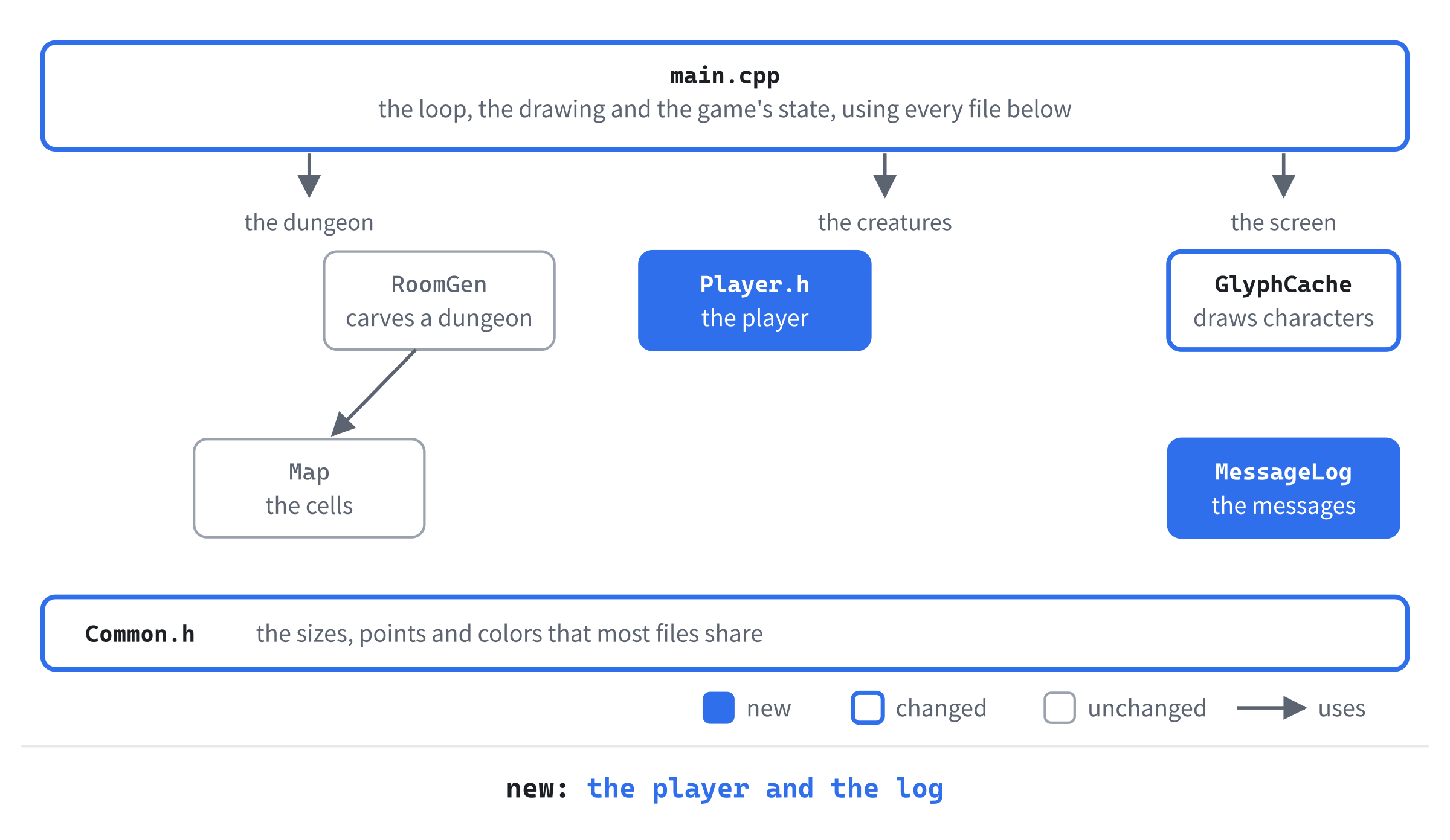Viewport: 1450px width, 840px height.
Task: Click the arrow above 'the dungeon'
Action: pos(309,176)
